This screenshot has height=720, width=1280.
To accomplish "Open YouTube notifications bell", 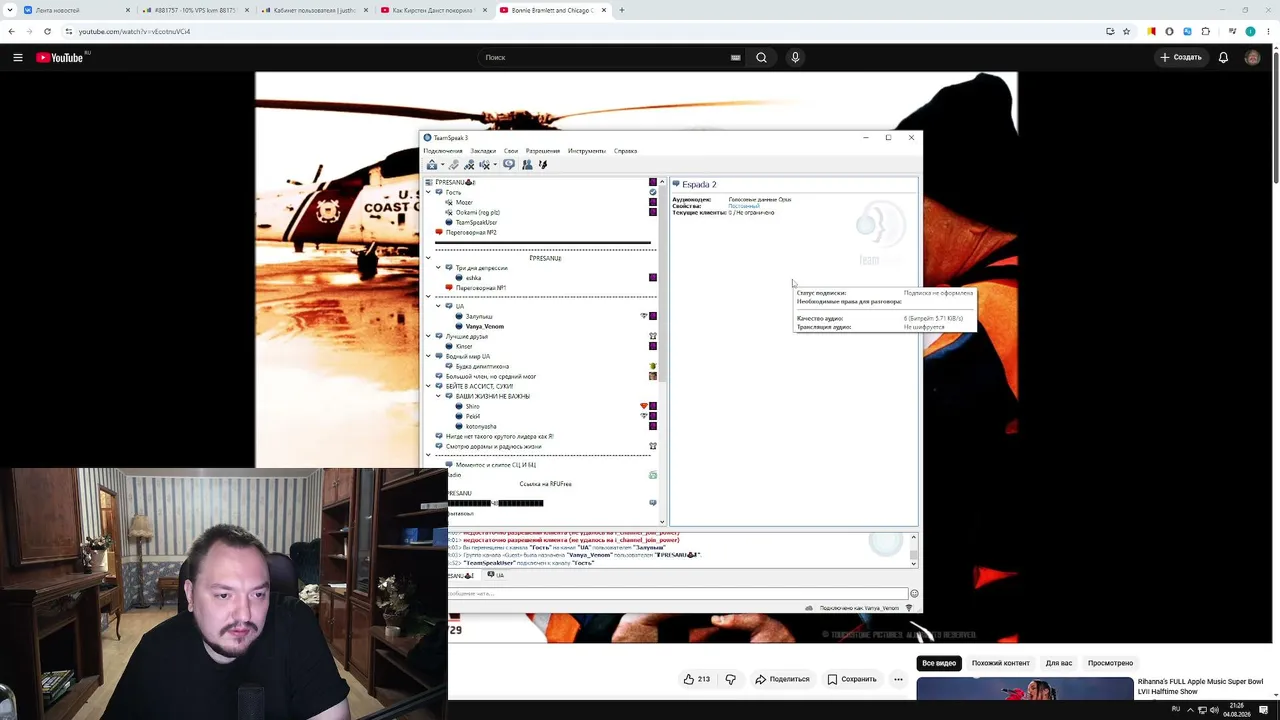I will tap(1223, 57).
